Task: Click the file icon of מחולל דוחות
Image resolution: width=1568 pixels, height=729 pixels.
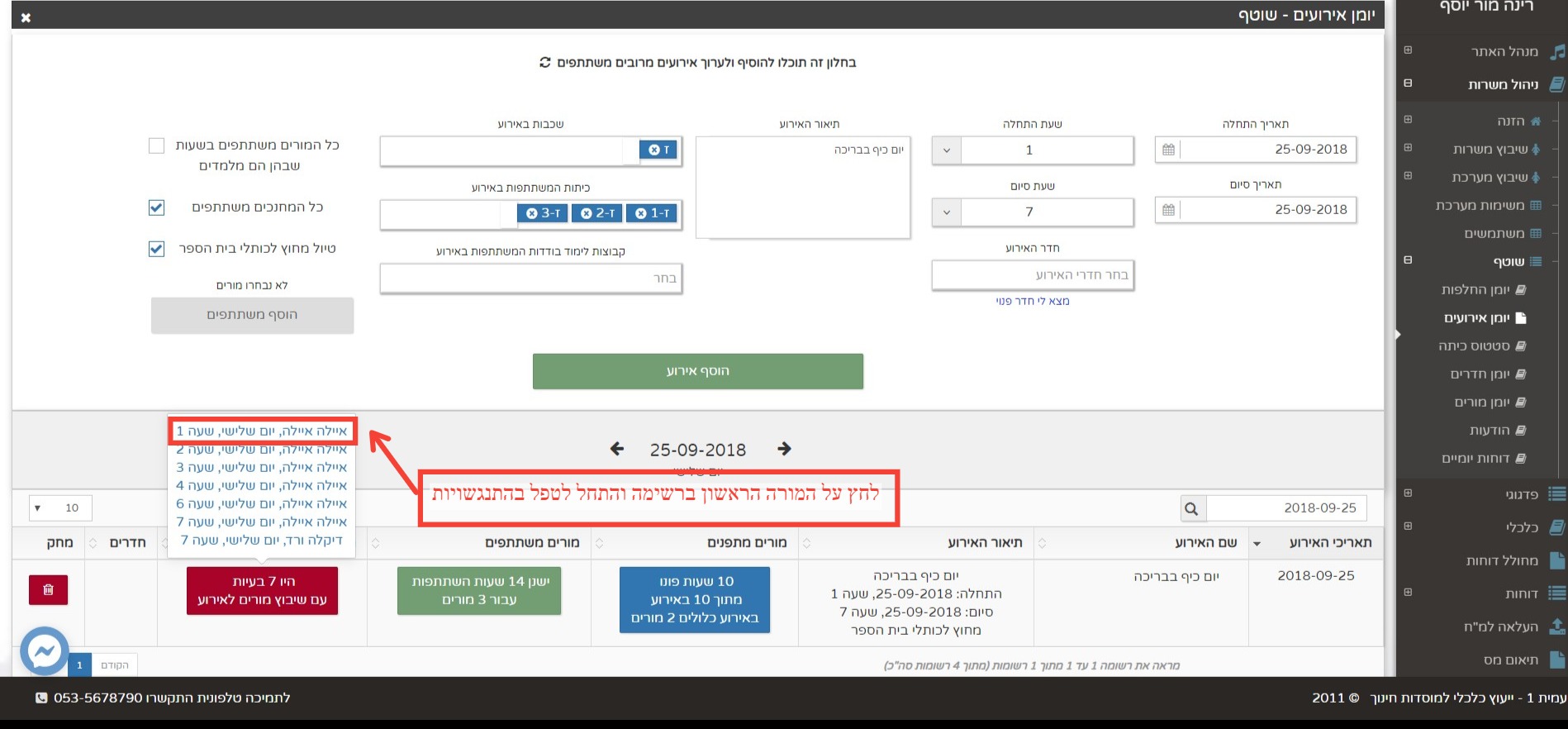Action: point(1557,560)
